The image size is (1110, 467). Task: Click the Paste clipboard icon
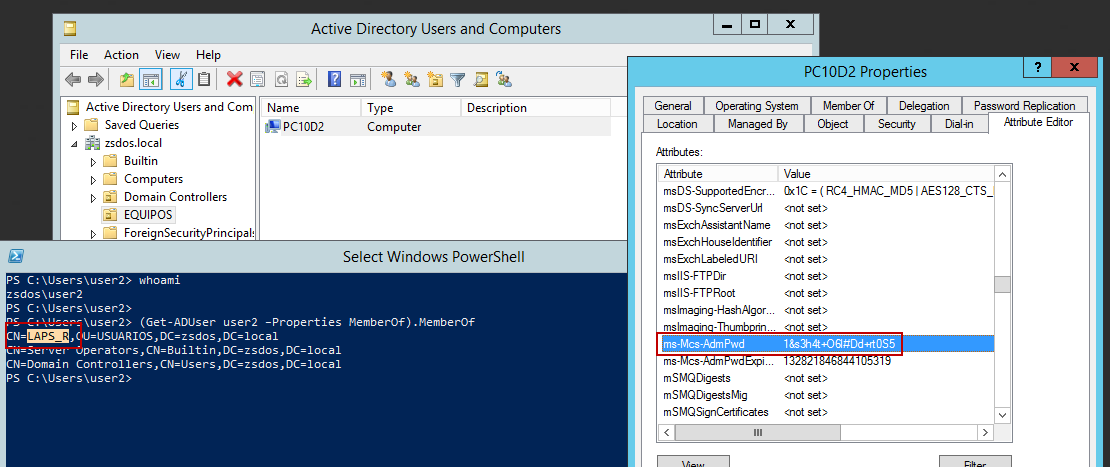204,79
